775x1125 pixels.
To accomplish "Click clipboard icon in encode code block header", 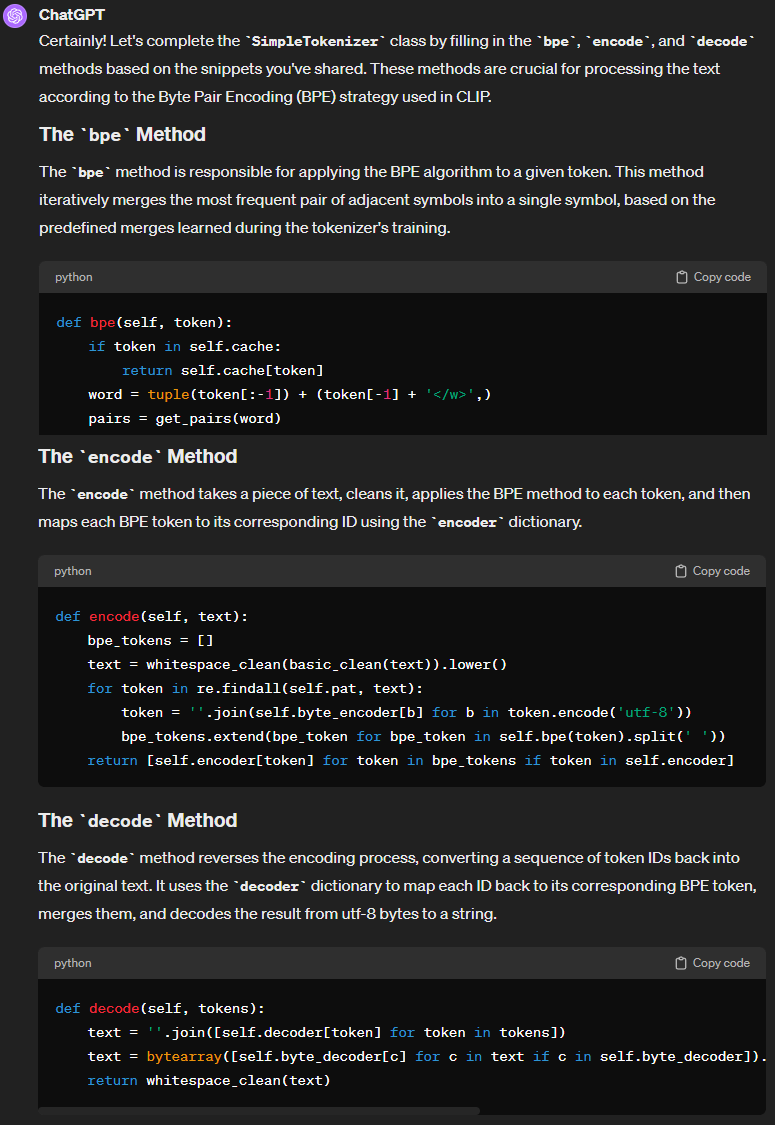I will 681,571.
